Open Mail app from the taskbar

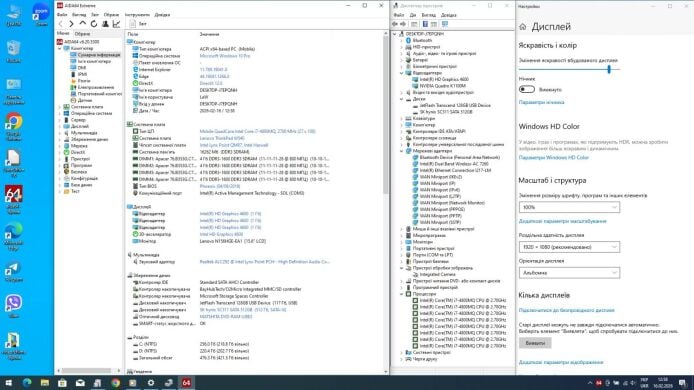tap(80, 383)
